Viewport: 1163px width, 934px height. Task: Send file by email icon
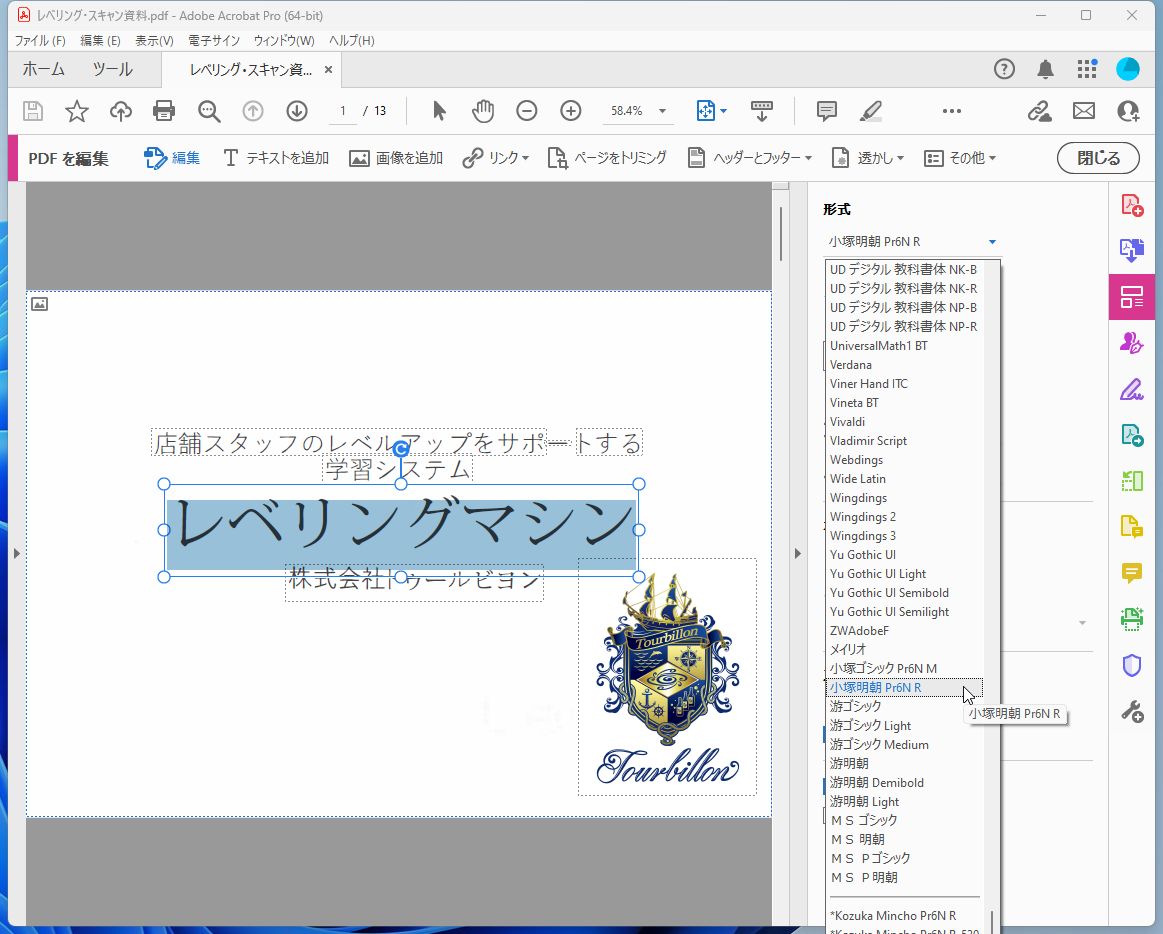(1084, 111)
